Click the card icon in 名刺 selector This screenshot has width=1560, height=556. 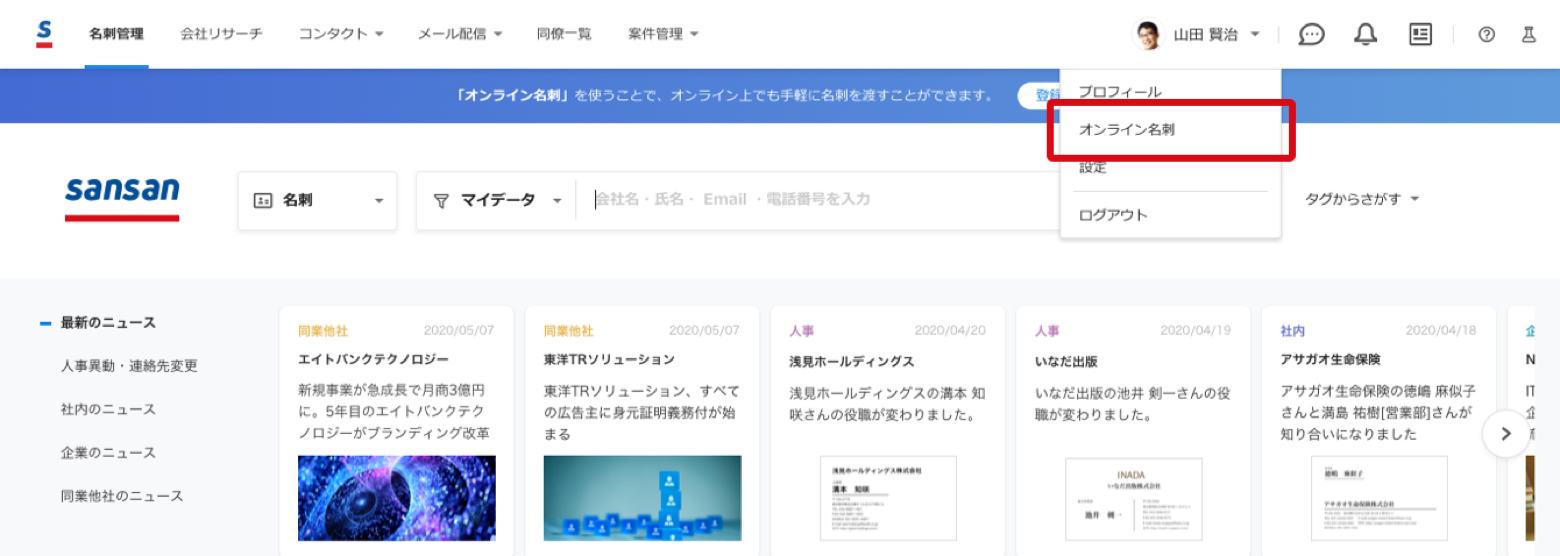click(263, 200)
